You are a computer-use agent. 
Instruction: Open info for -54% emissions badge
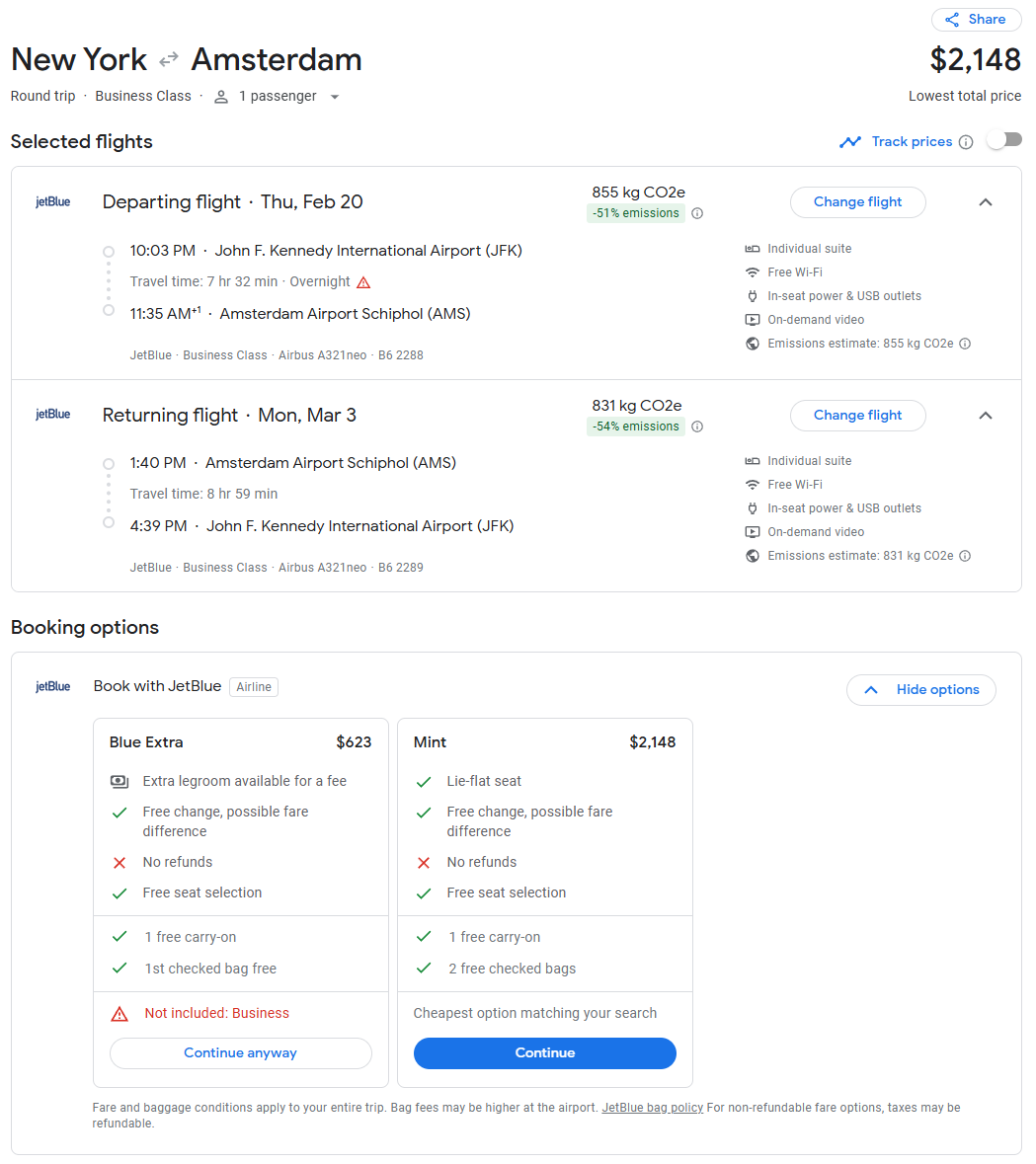point(697,427)
